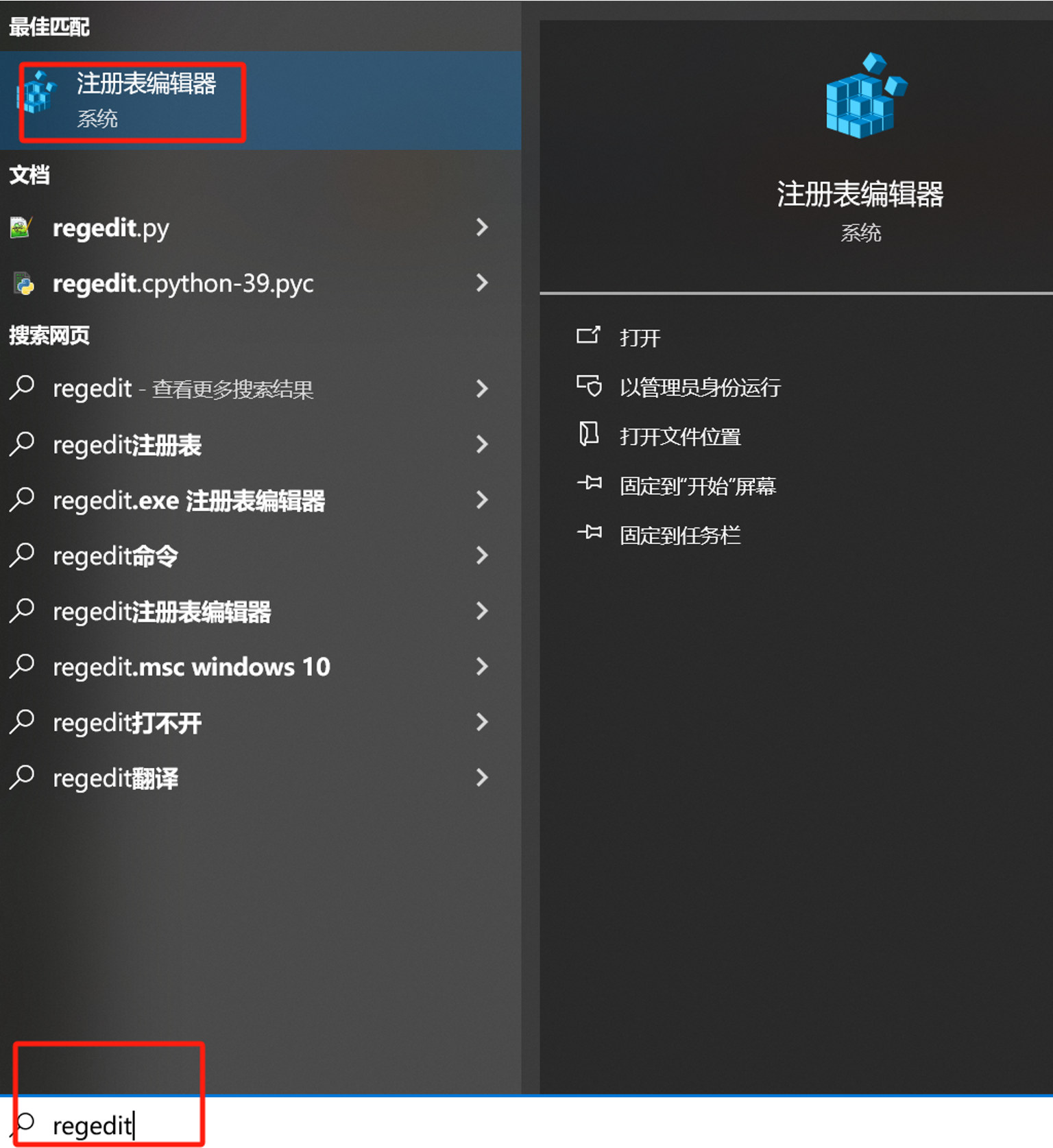
Task: Click the magnifier icon beside regedit命令
Action: coord(22,555)
